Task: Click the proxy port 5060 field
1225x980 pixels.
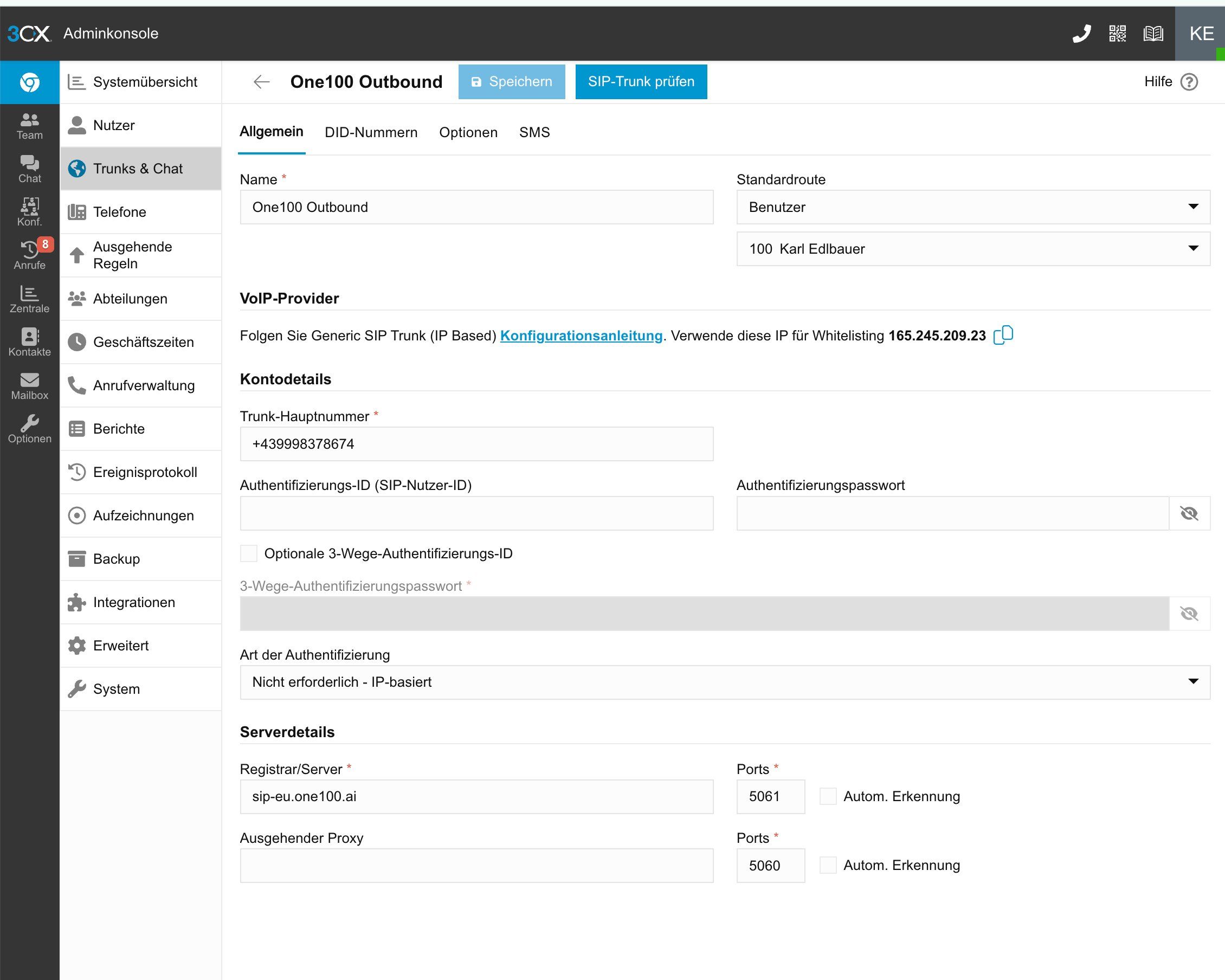Action: (x=771, y=866)
